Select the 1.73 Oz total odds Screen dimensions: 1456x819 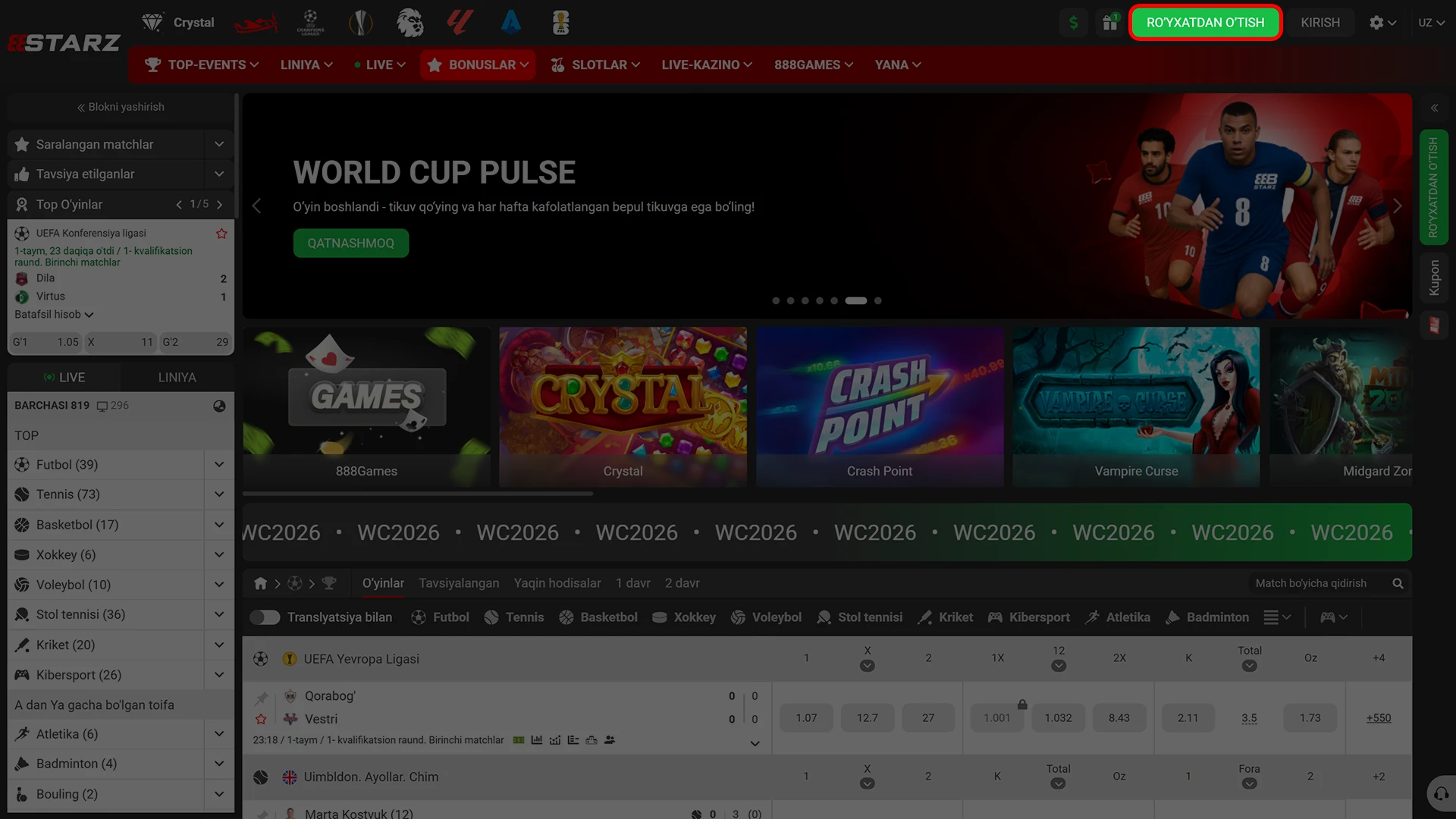(1310, 718)
